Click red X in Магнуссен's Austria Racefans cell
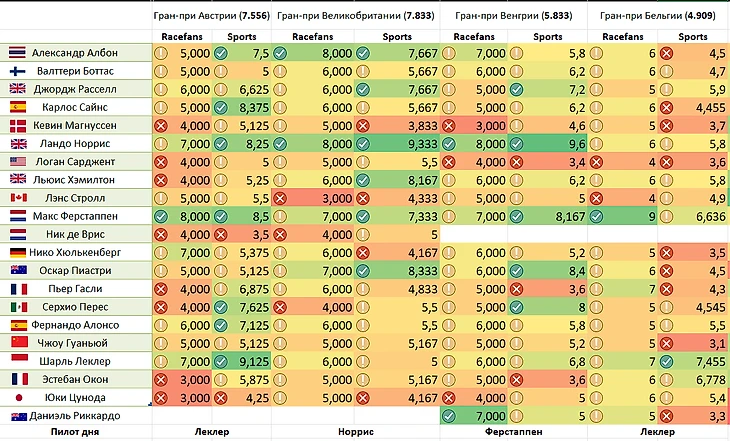The height and width of the screenshot is (441, 730). 161,125
